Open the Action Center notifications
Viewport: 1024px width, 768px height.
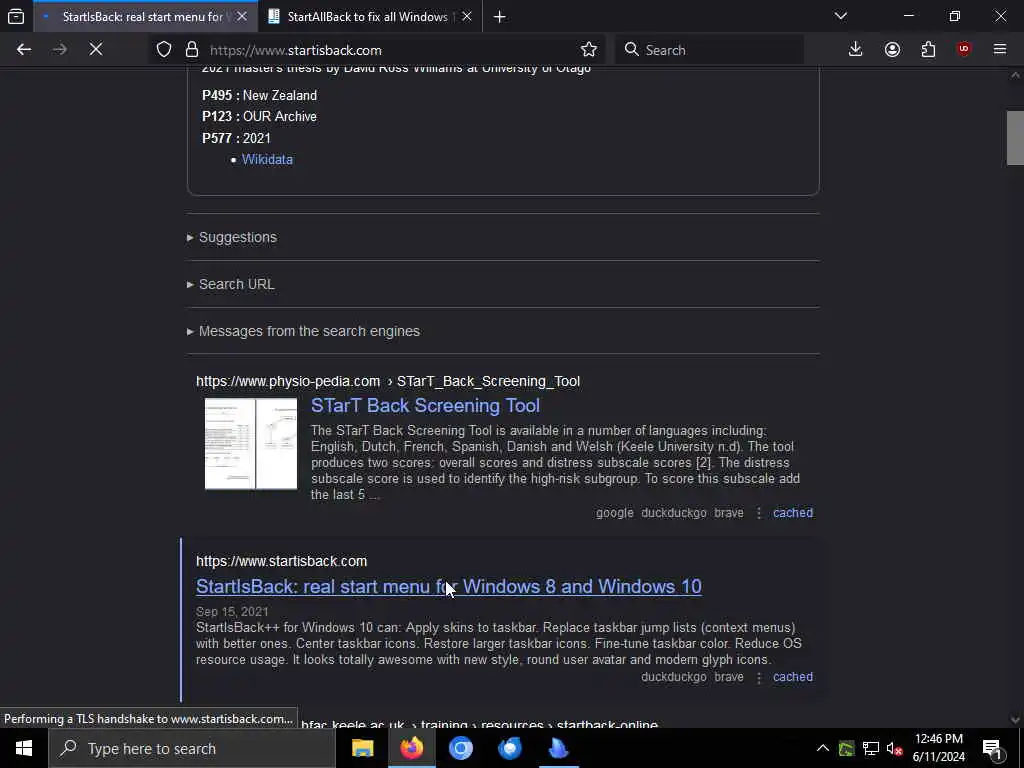[992, 748]
